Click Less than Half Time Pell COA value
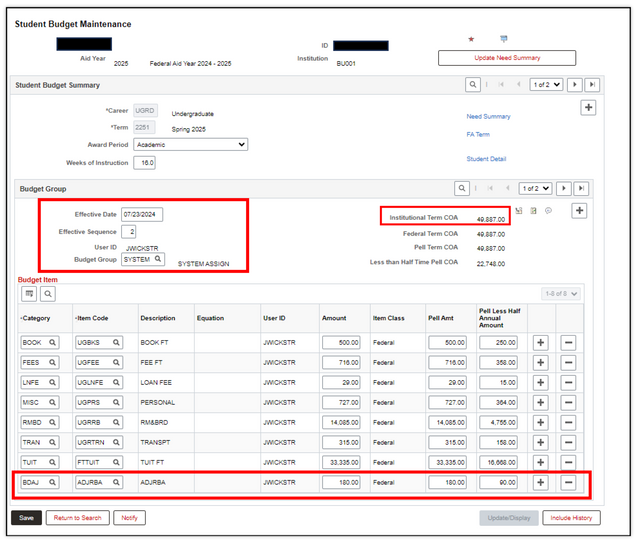 pos(491,264)
